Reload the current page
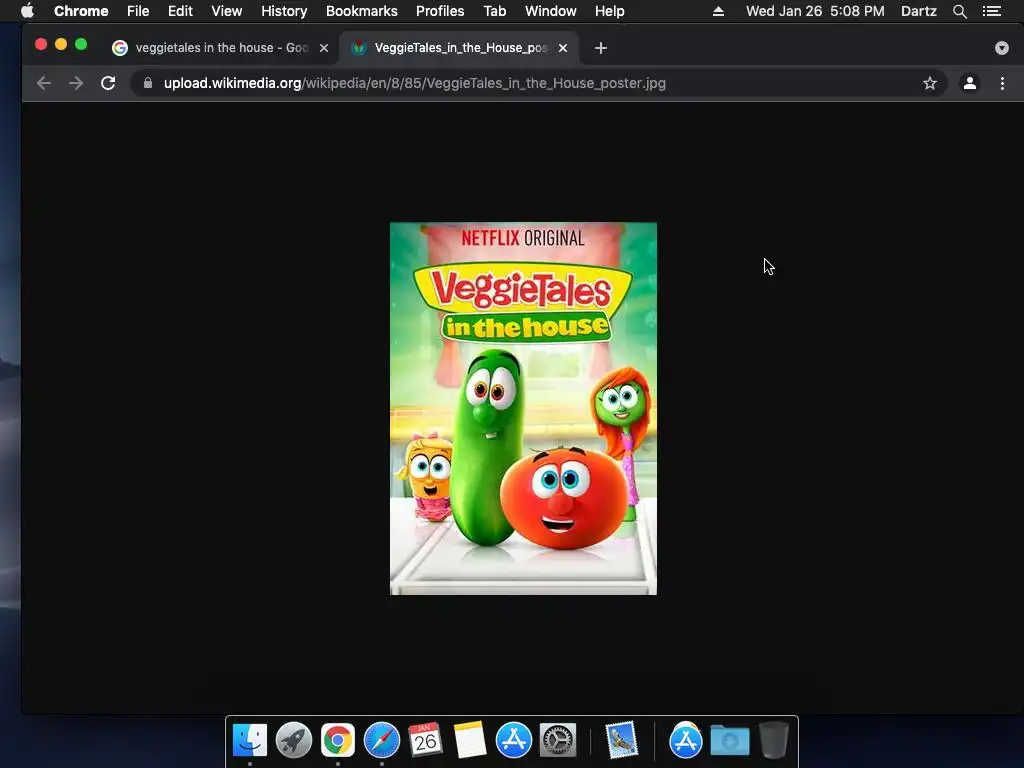Screen dimensions: 1024x768 (108, 83)
